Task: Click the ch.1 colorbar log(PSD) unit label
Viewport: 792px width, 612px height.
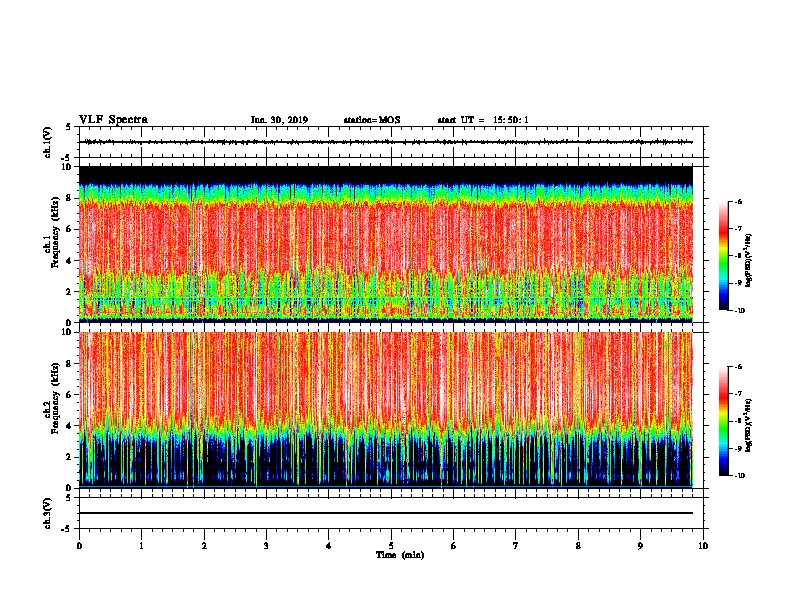Action: point(749,261)
